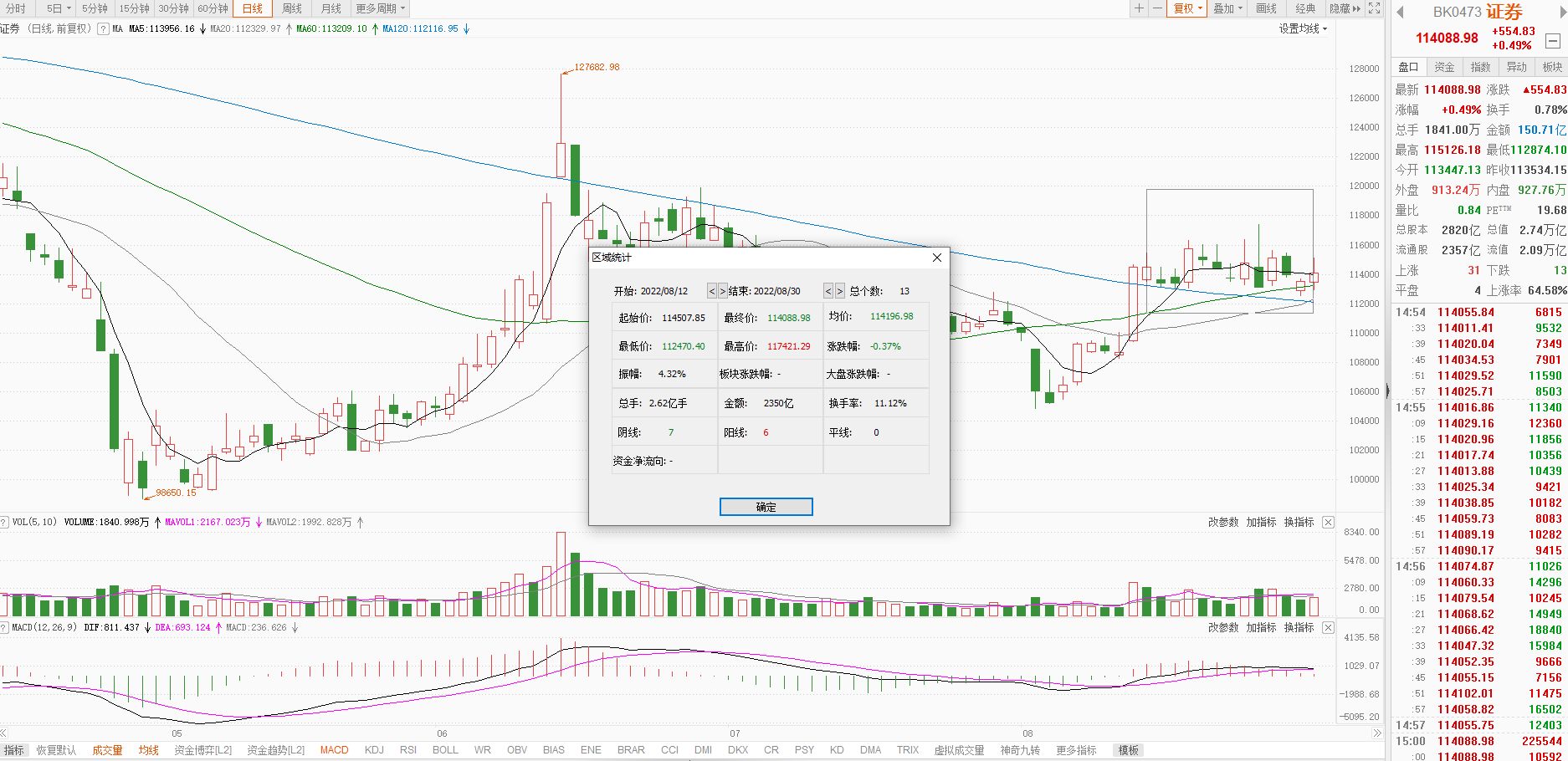Click the 127682.98 high price label

(x=597, y=67)
